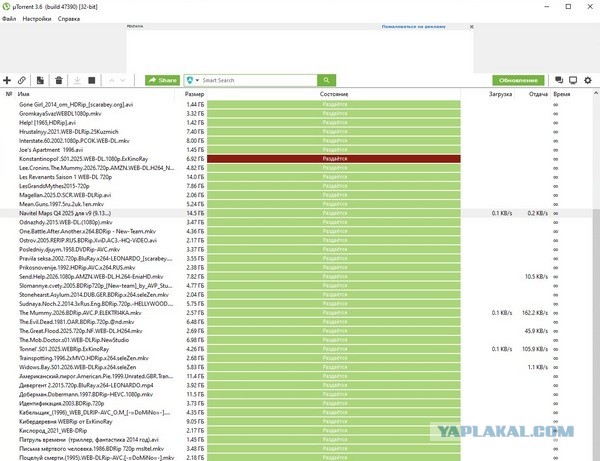Click into the Smart Search field
The height and width of the screenshot is (461, 600).
click(x=258, y=80)
